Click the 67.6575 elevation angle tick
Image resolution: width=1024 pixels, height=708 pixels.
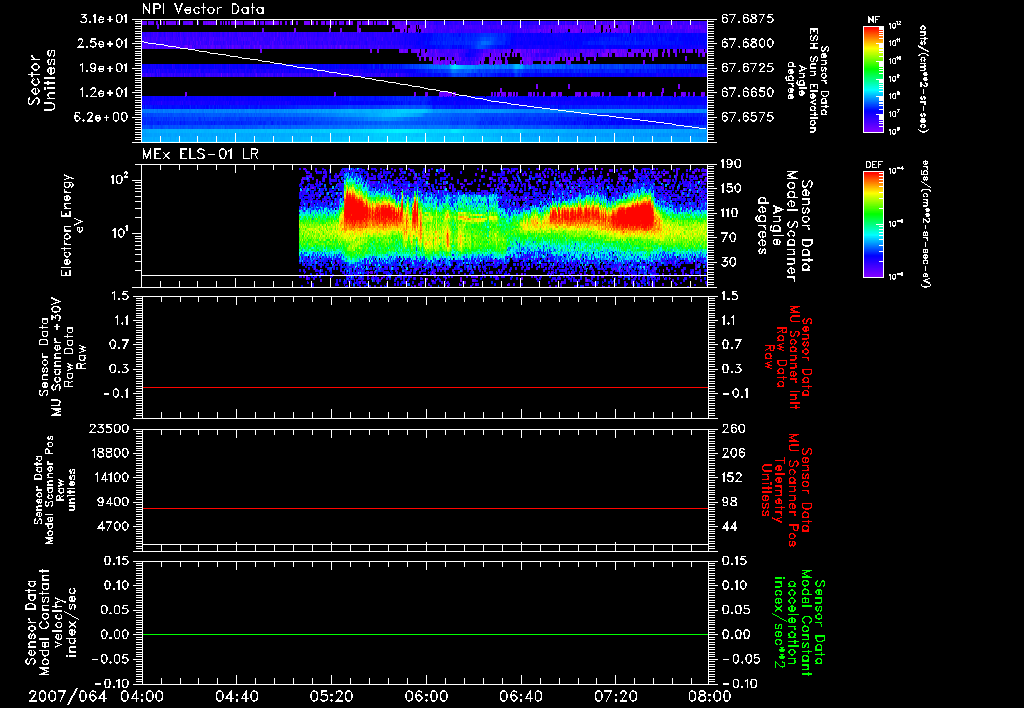tap(748, 117)
